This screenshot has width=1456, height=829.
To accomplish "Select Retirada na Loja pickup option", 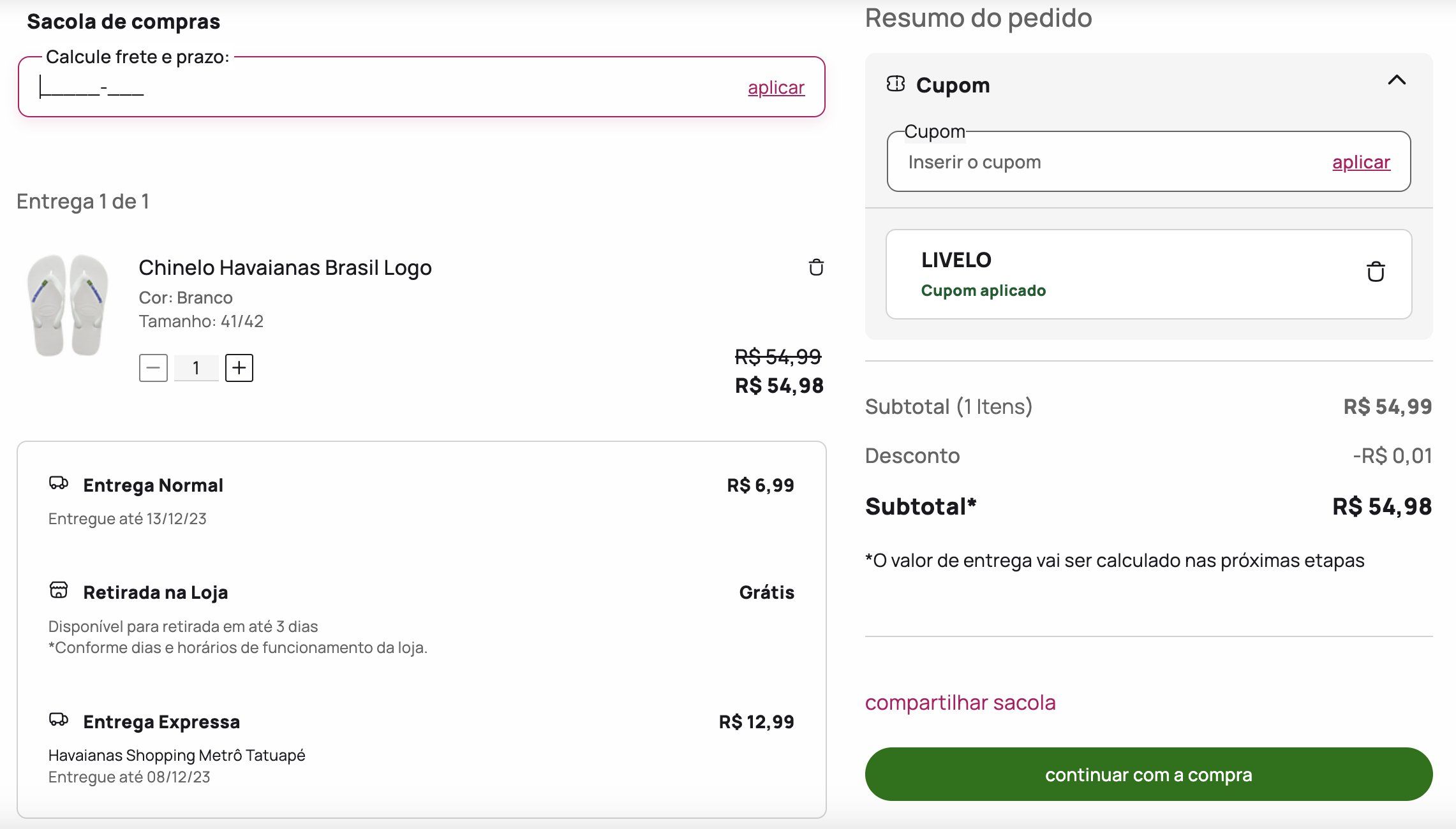I will coord(421,618).
